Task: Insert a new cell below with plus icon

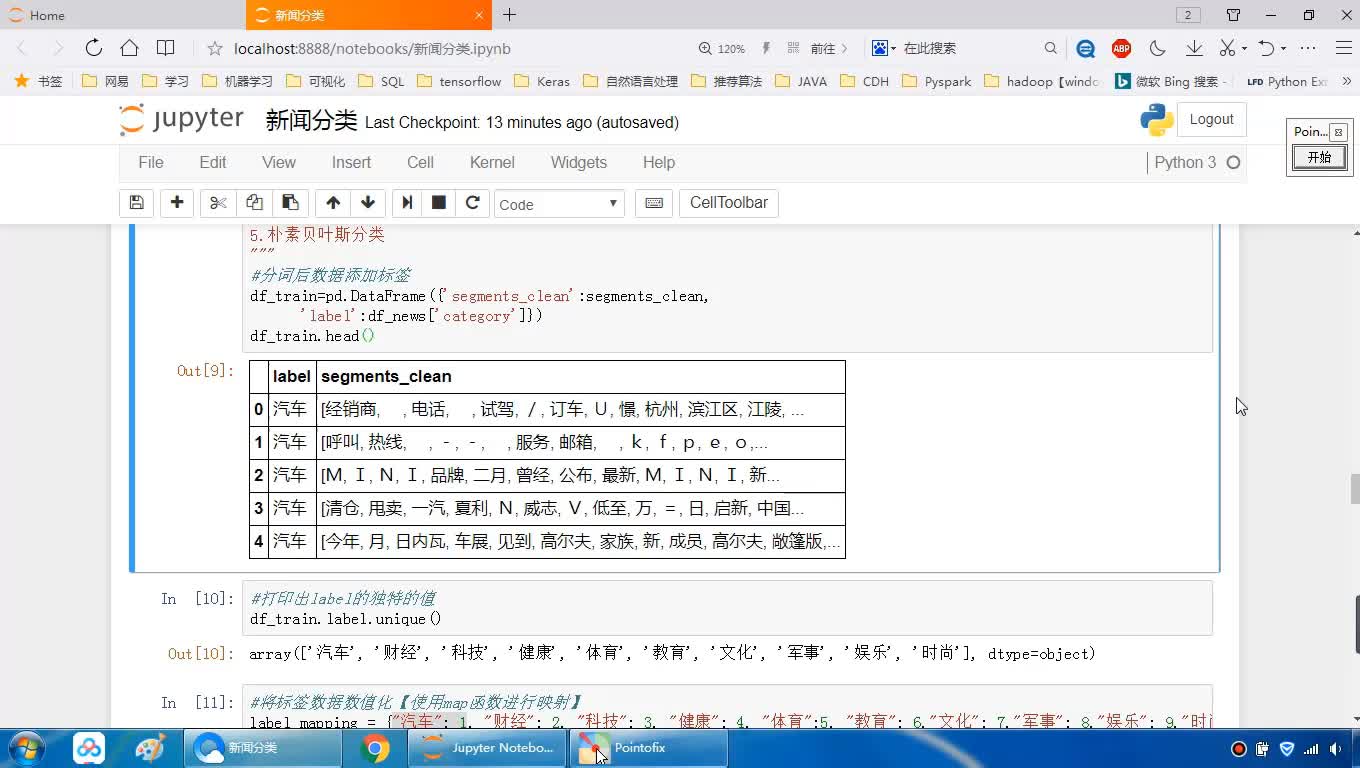Action: (x=177, y=203)
